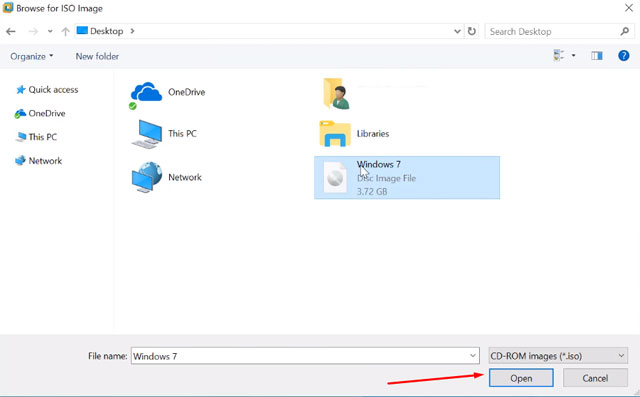Screen dimensions: 640x397
Task: Click the OneDrive cloud icon in file list
Action: click(x=146, y=92)
